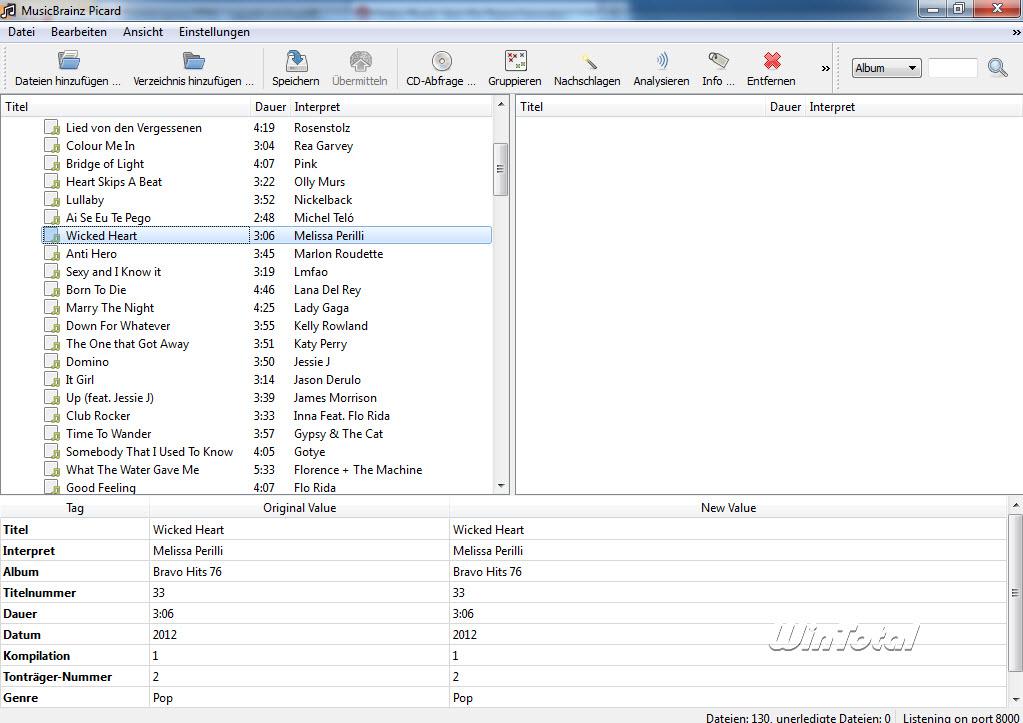Expand the toolbar overflow chevron
This screenshot has height=723, width=1023.
(825, 68)
